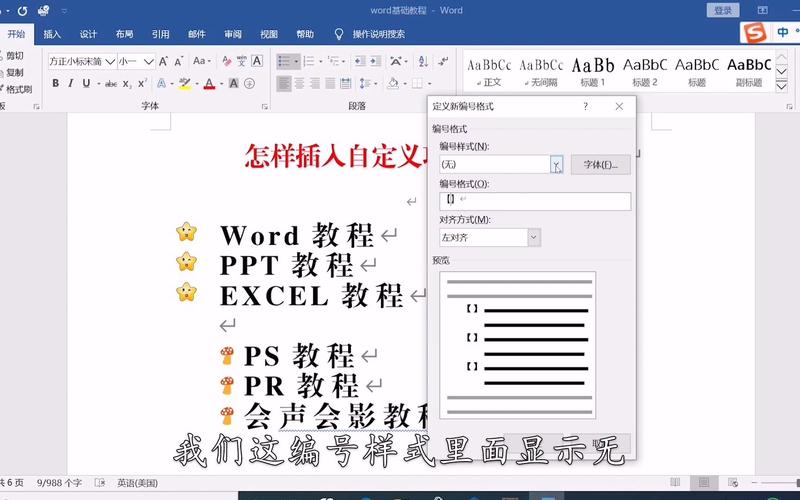Click the dialog help question mark
This screenshot has height=500, width=800.
point(586,107)
